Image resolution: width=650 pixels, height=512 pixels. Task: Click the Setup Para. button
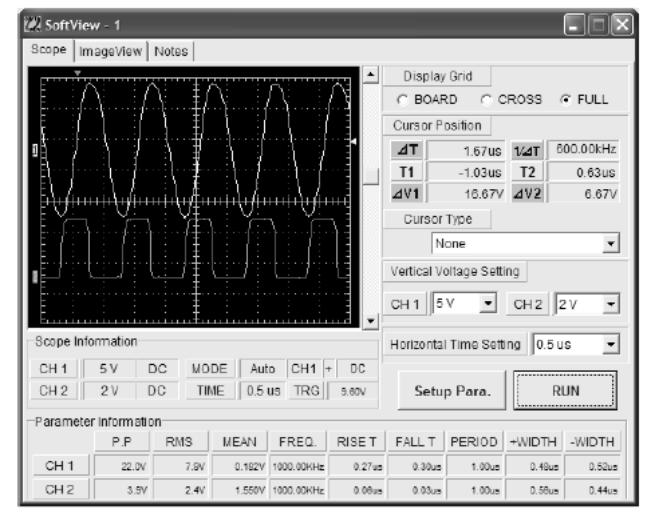[452, 391]
